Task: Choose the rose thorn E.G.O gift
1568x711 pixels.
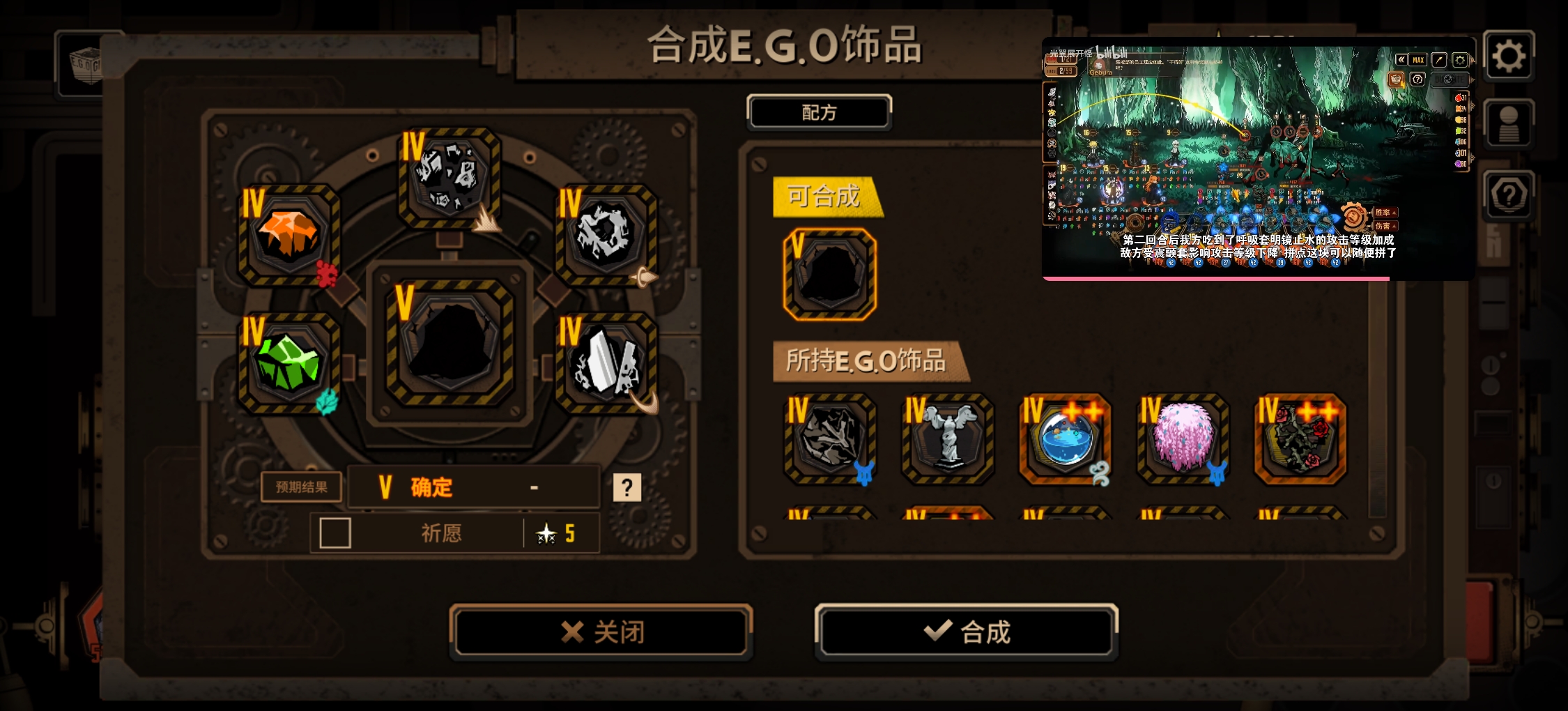Action: (x=1300, y=439)
